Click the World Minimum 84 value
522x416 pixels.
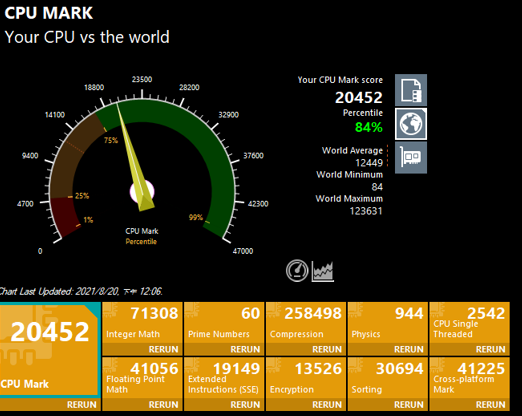(377, 187)
